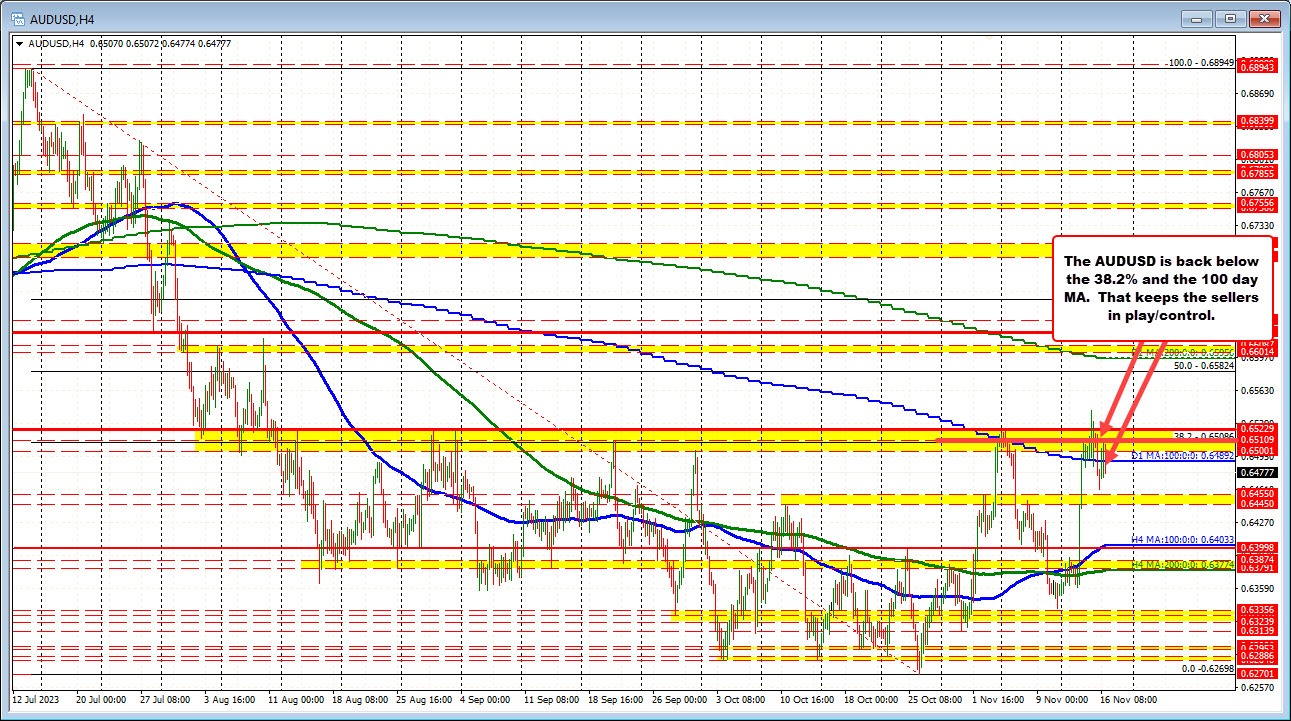Select the AUDUSD,H4 title bar tab

(x=60, y=17)
